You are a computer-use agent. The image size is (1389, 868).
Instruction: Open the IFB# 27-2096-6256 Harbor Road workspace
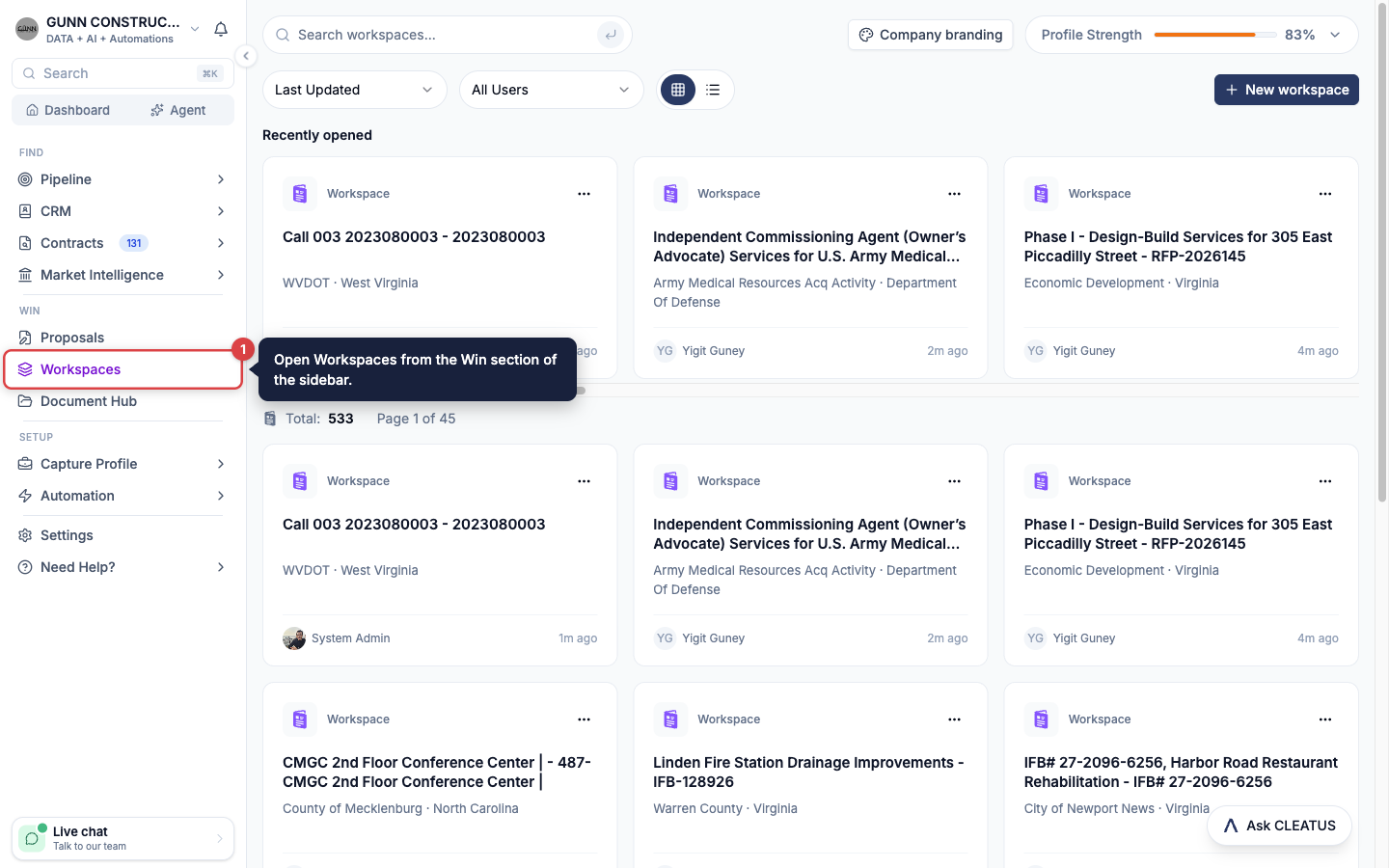pyautogui.click(x=1181, y=772)
